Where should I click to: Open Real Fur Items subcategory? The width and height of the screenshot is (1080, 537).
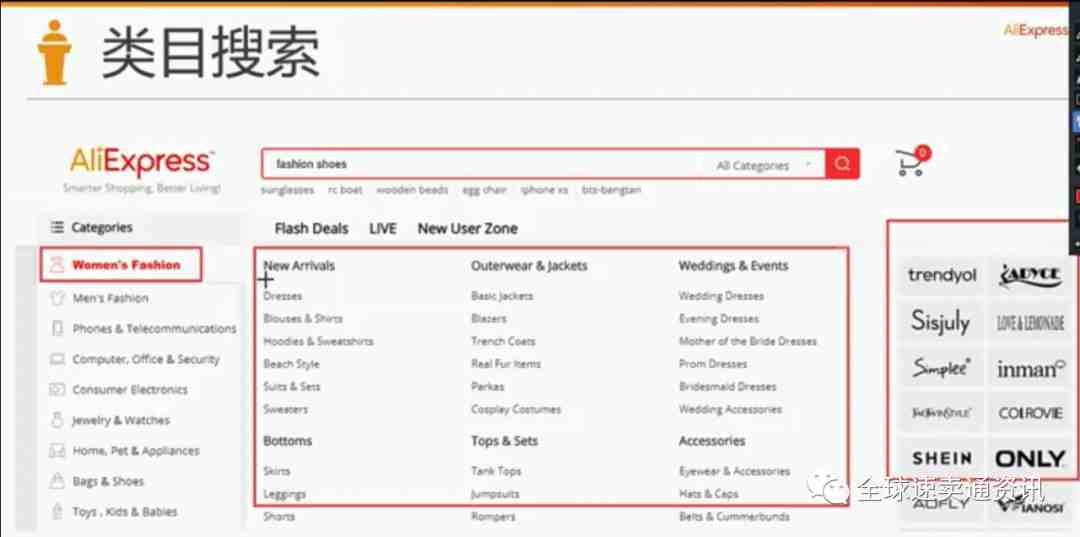click(506, 364)
